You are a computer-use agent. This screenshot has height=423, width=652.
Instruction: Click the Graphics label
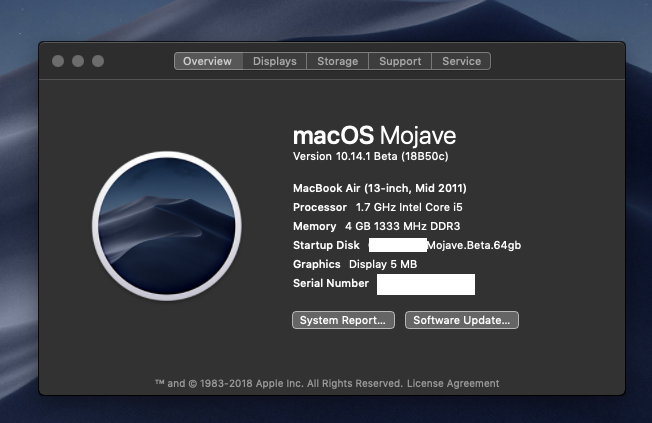click(x=316, y=264)
